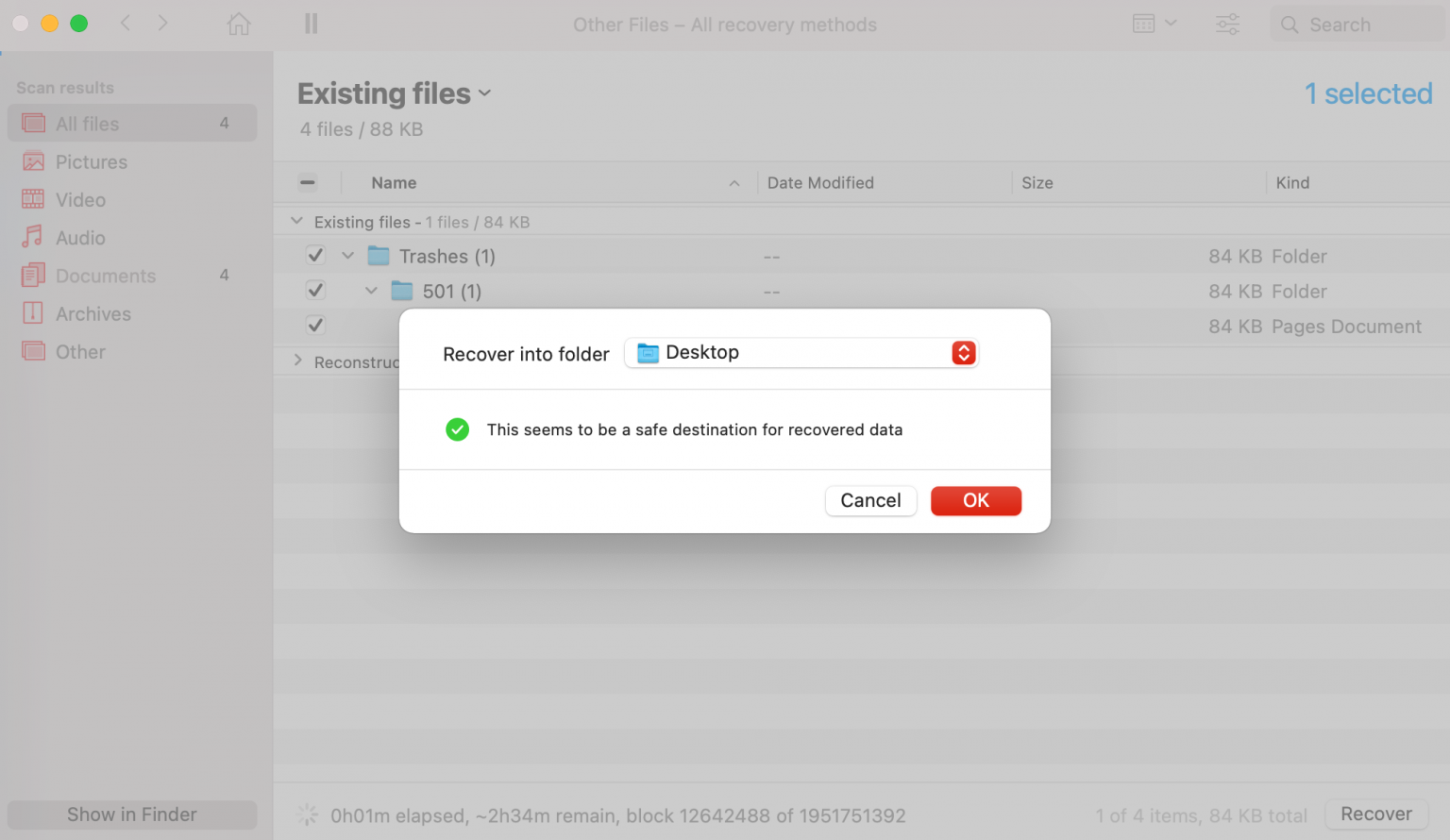Click the filter settings icon in toolbar
The height and width of the screenshot is (840, 1450).
pos(1227,24)
